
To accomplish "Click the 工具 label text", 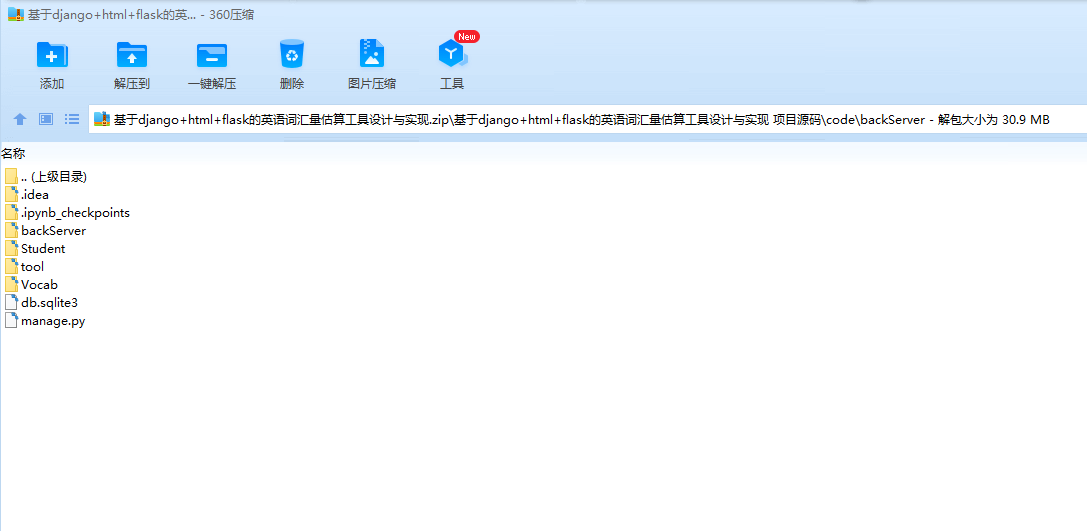I will [452, 84].
